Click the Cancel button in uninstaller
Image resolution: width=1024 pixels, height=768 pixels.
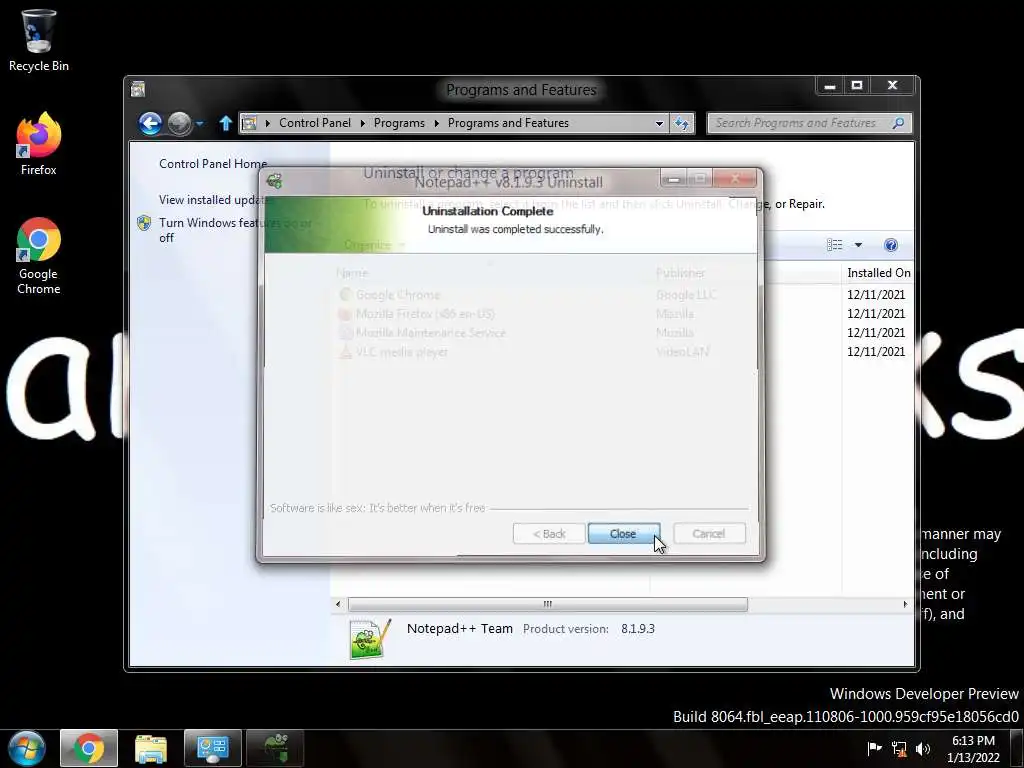coord(709,534)
